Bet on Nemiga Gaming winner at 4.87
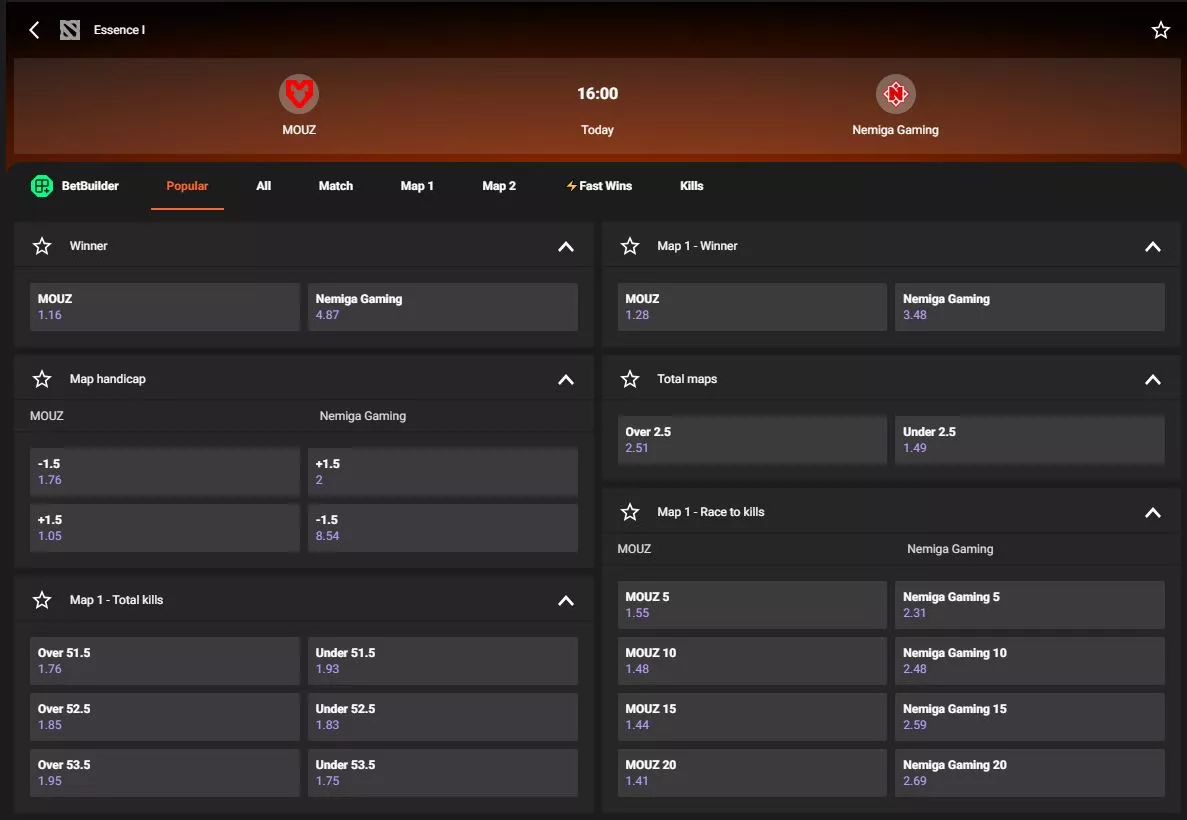This screenshot has height=820, width=1187. point(443,307)
